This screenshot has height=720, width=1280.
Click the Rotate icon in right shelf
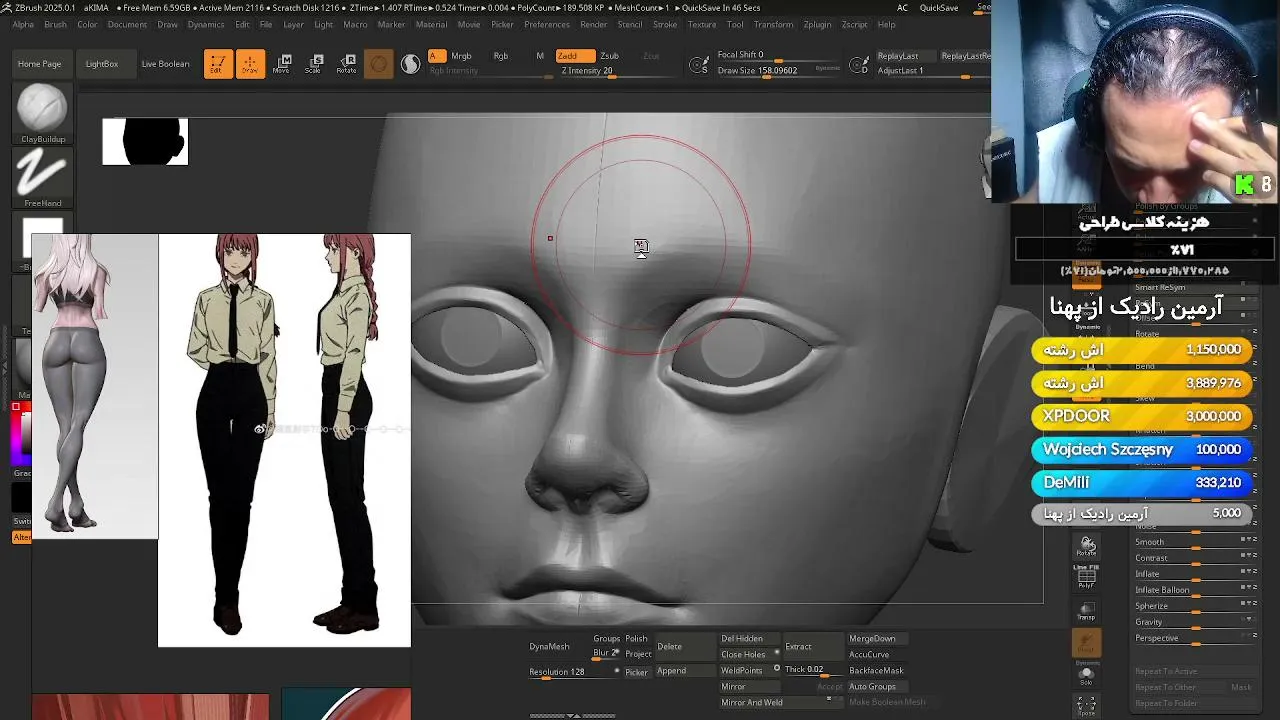point(1086,545)
